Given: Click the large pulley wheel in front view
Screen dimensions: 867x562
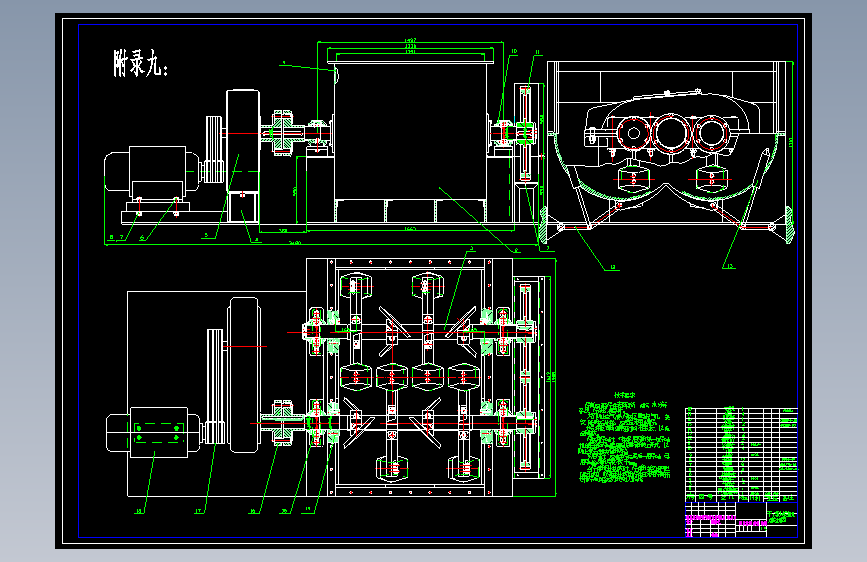Looking at the screenshot, I should [x=243, y=141].
